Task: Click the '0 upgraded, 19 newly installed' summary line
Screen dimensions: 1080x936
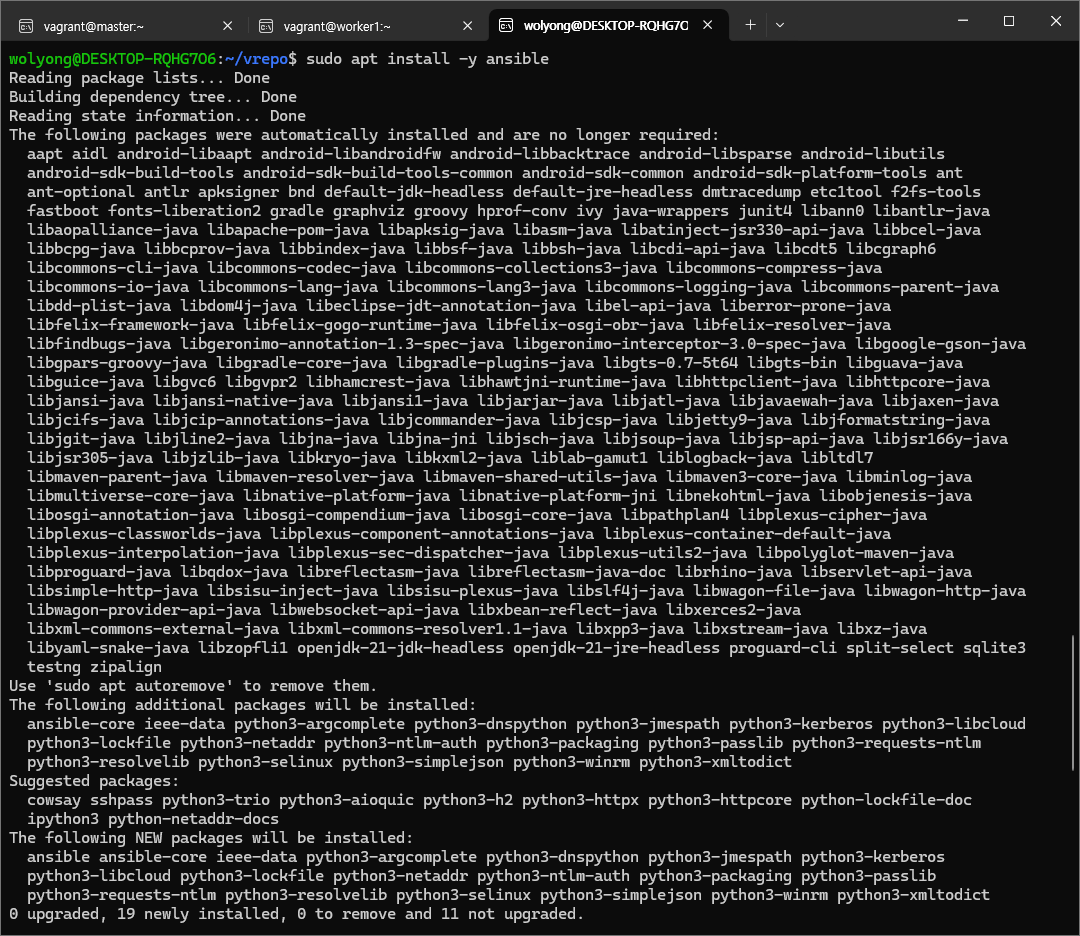Action: click(x=296, y=914)
